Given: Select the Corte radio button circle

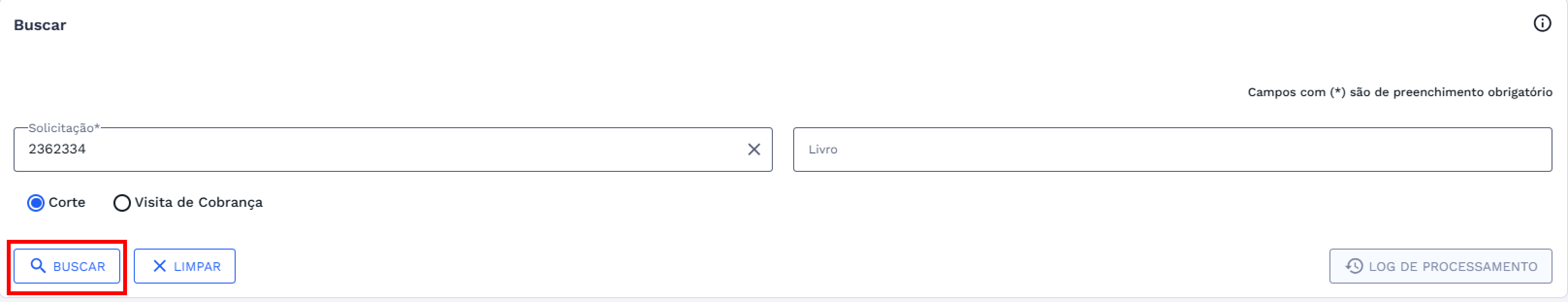Looking at the screenshot, I should coord(36,202).
